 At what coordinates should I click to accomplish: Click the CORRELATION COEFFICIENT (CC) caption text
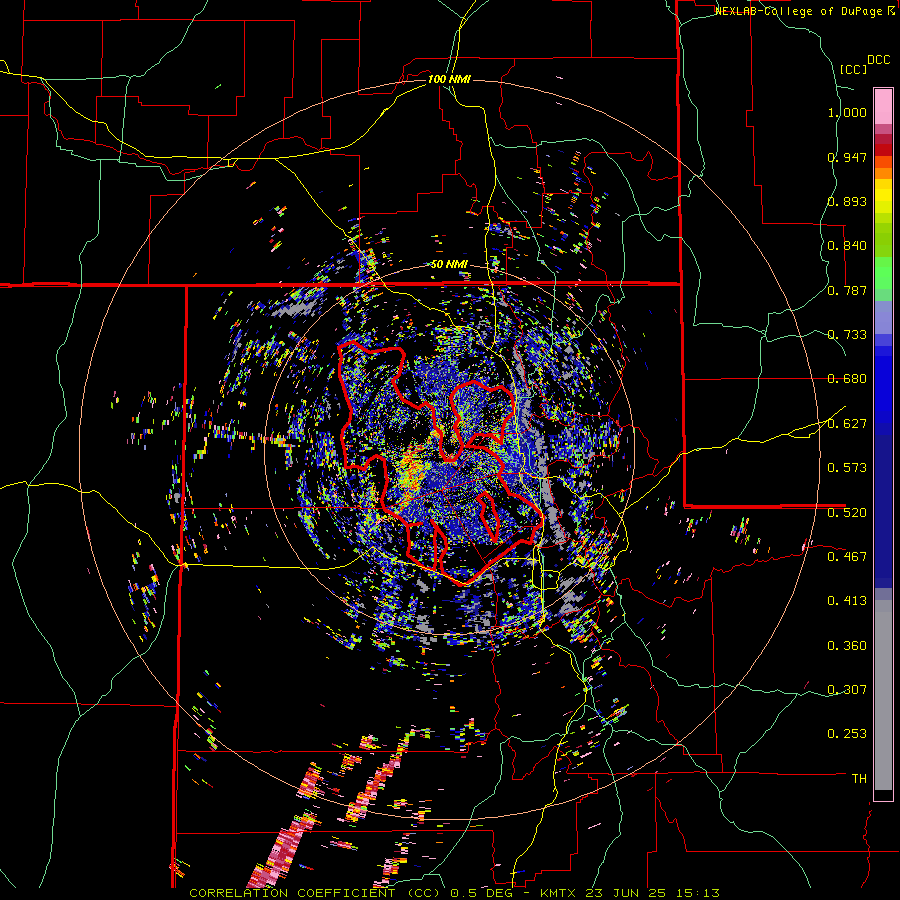[316, 893]
